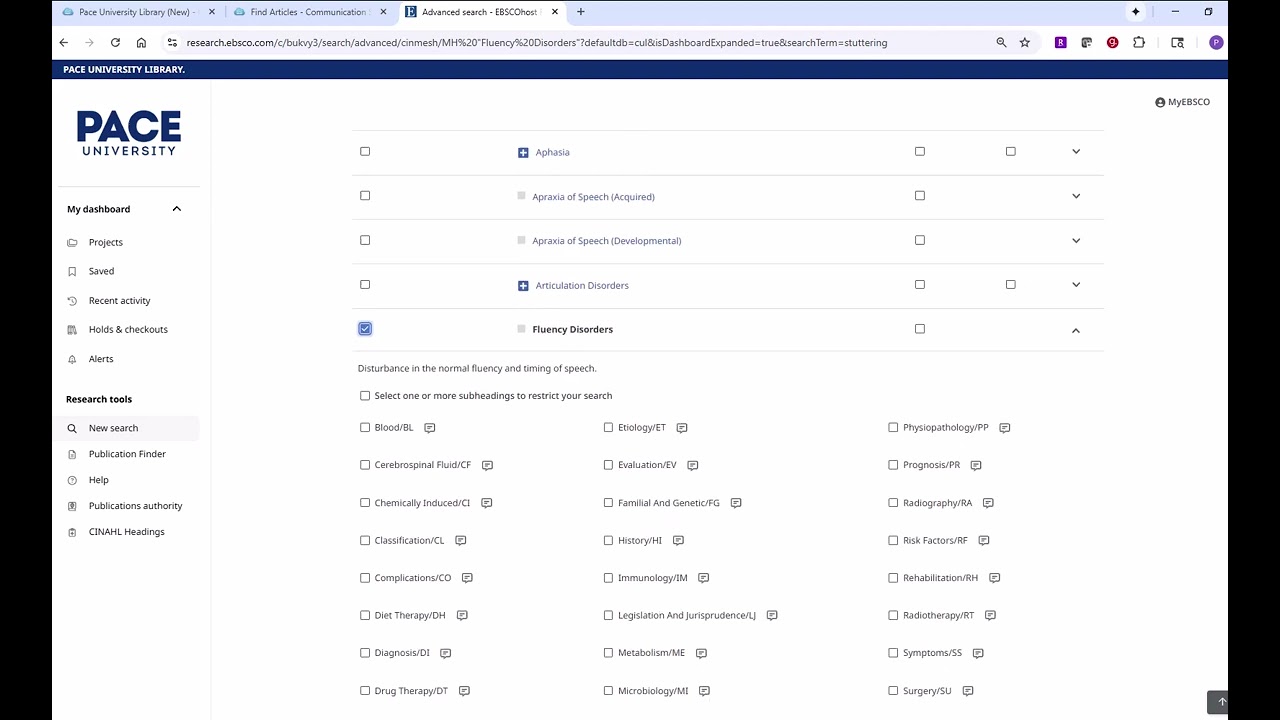Uncheck the Fluency Disorders heading checkbox
The width and height of the screenshot is (1280, 720).
pos(365,329)
